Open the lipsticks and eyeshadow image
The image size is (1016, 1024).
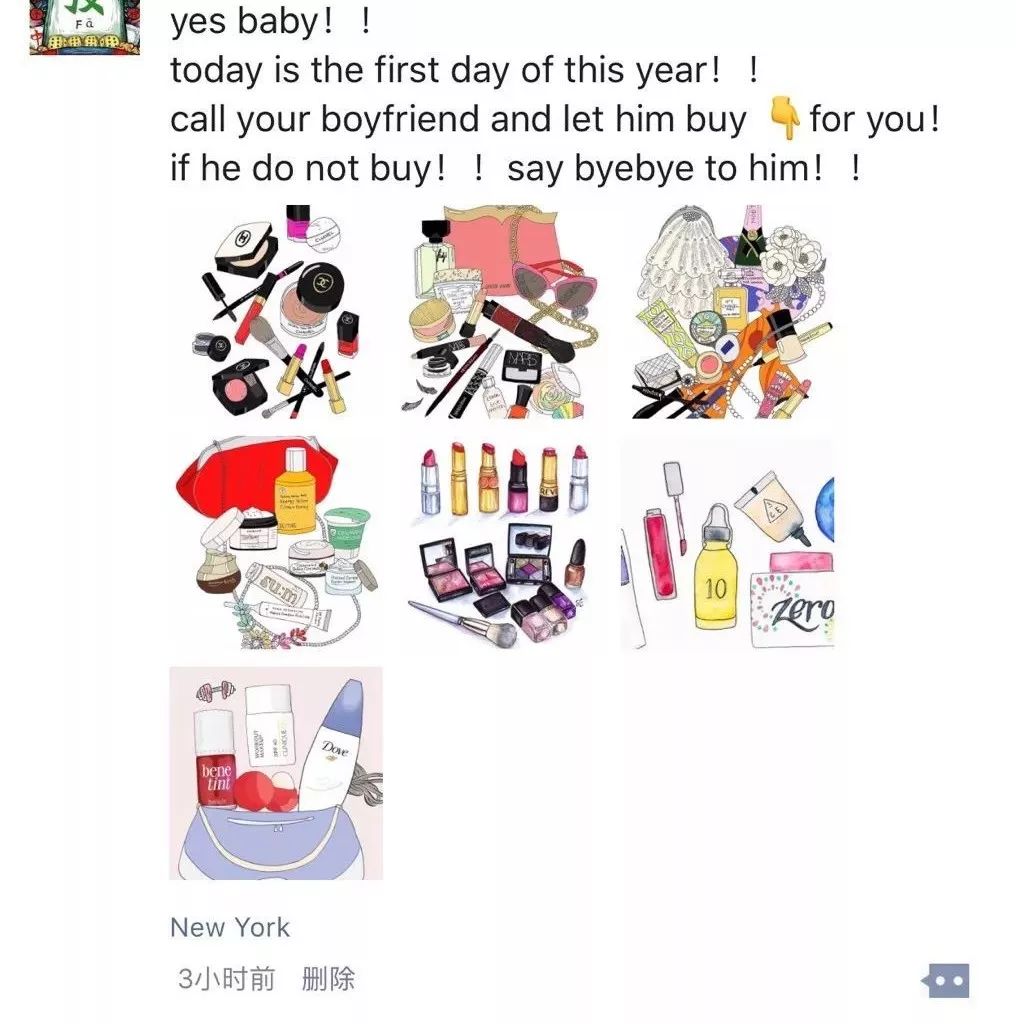pos(501,543)
